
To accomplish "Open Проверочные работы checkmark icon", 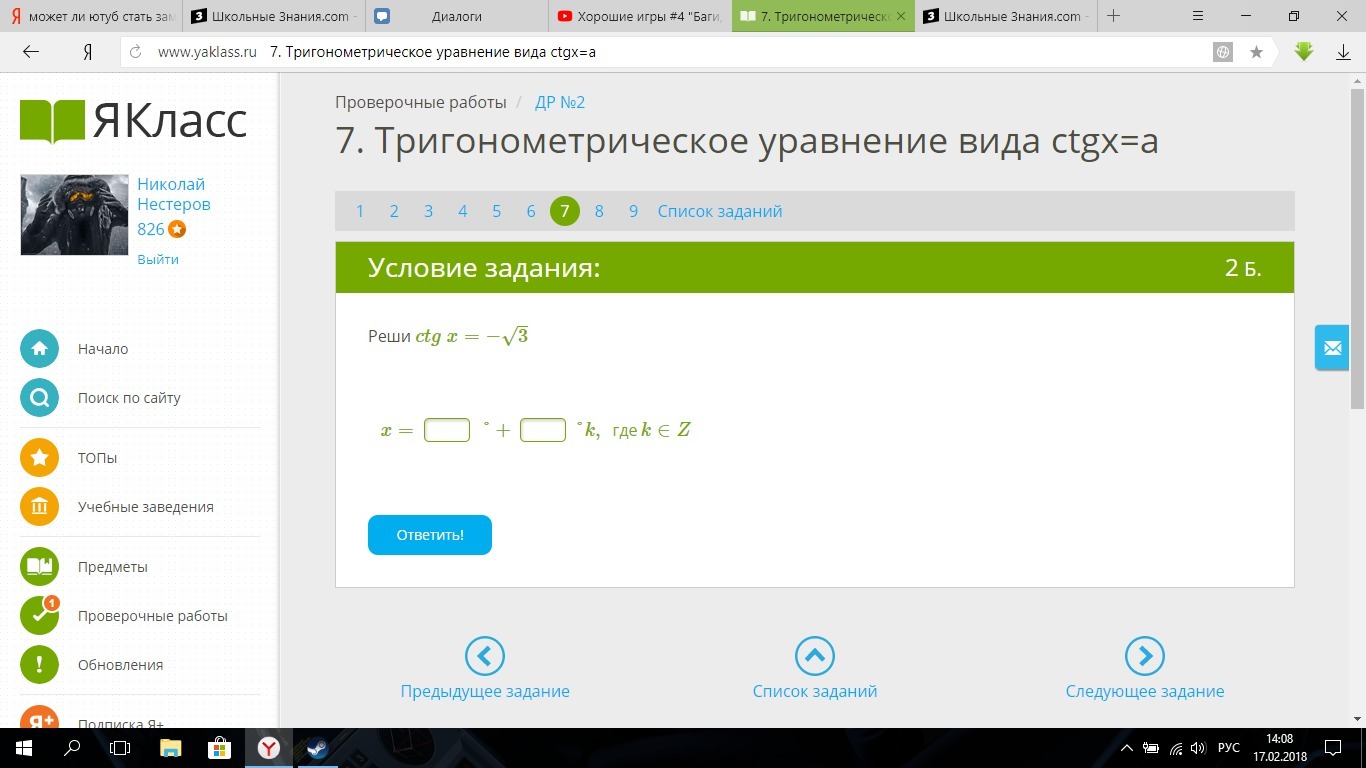I will (40, 616).
